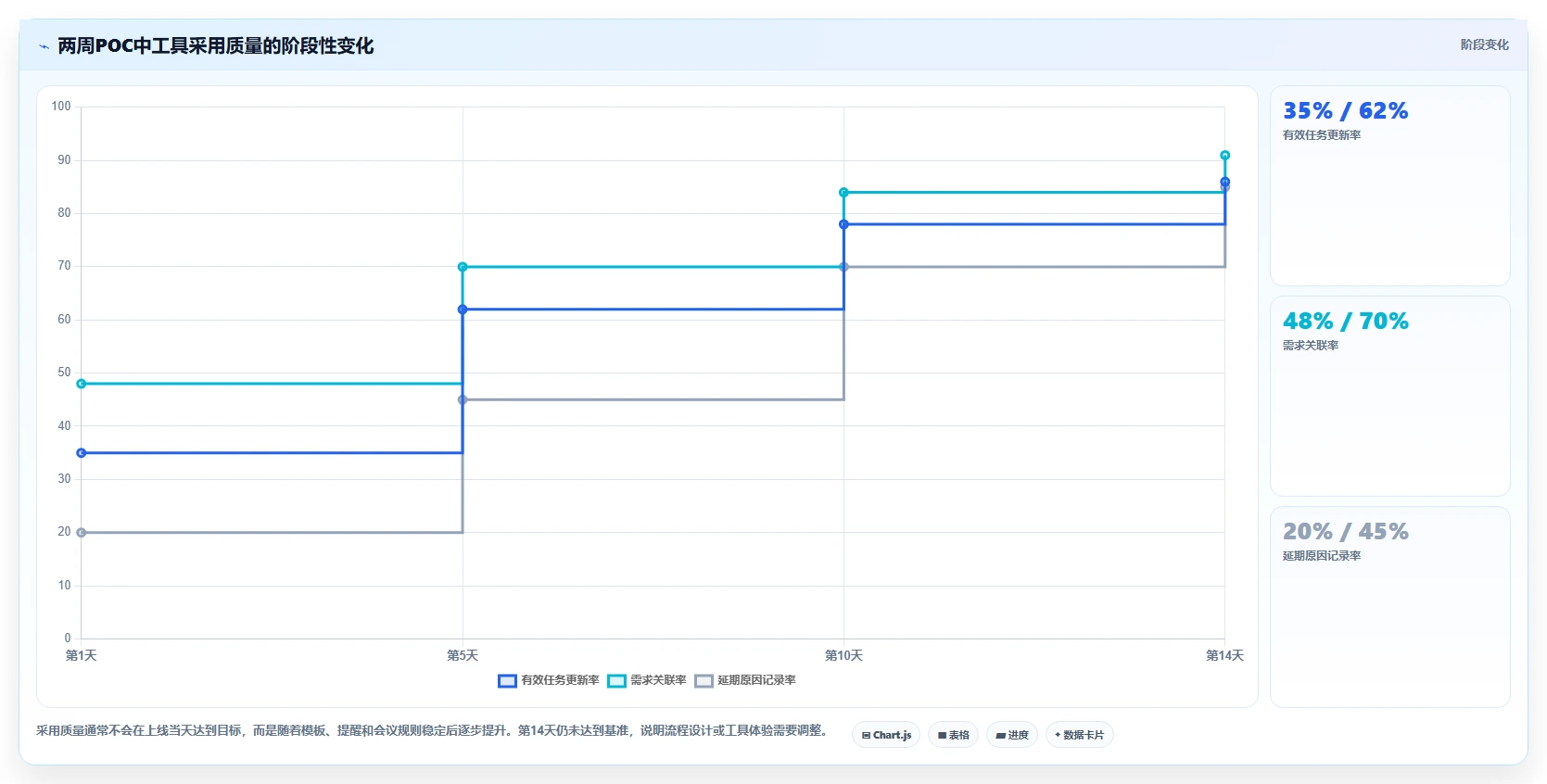Screen dimensions: 1547x784
Task: Click the 第10天 x-axis label
Action: [x=843, y=655]
